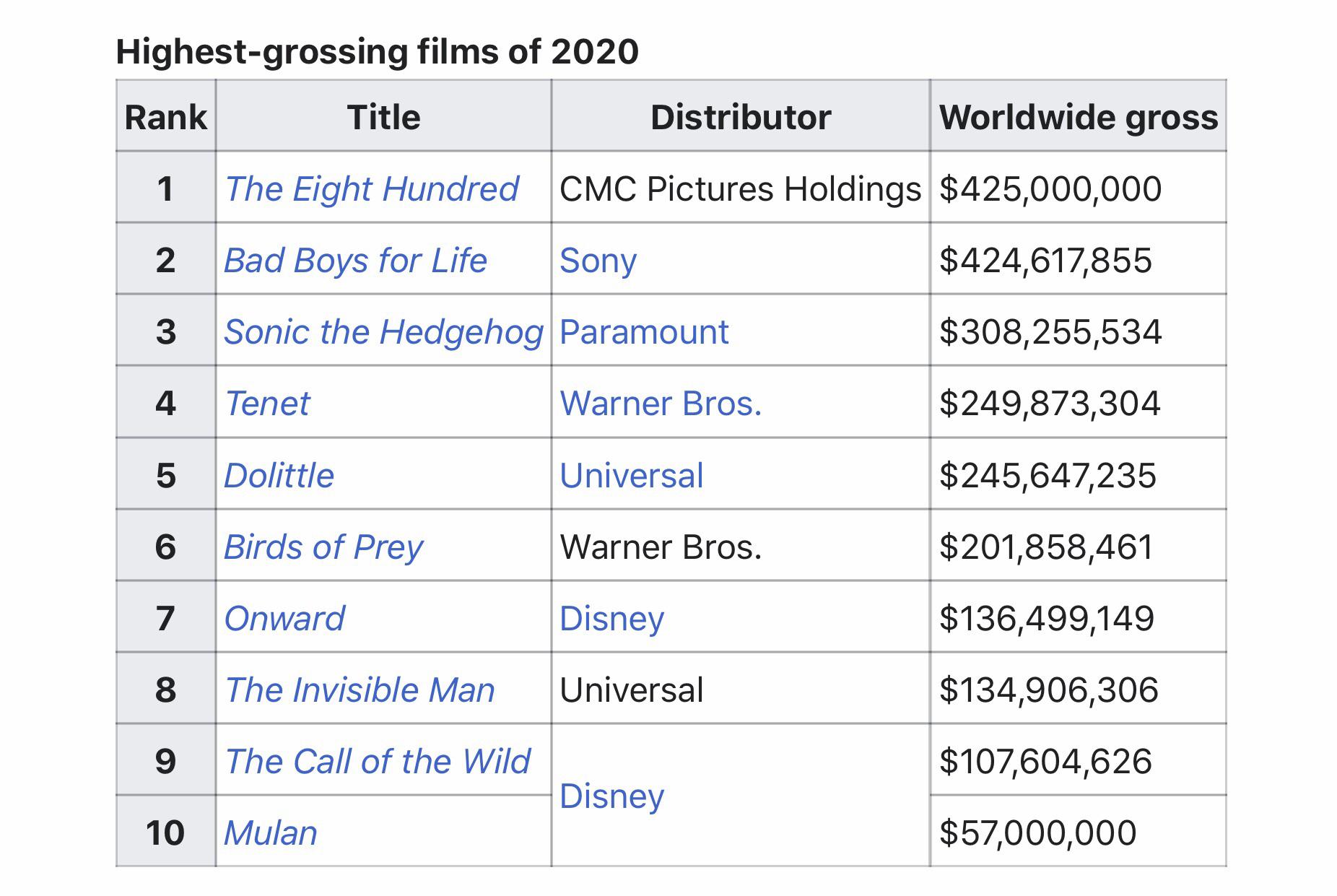This screenshot has height=896, width=1337.
Task: Open The Invisible Man link
Action: (360, 690)
